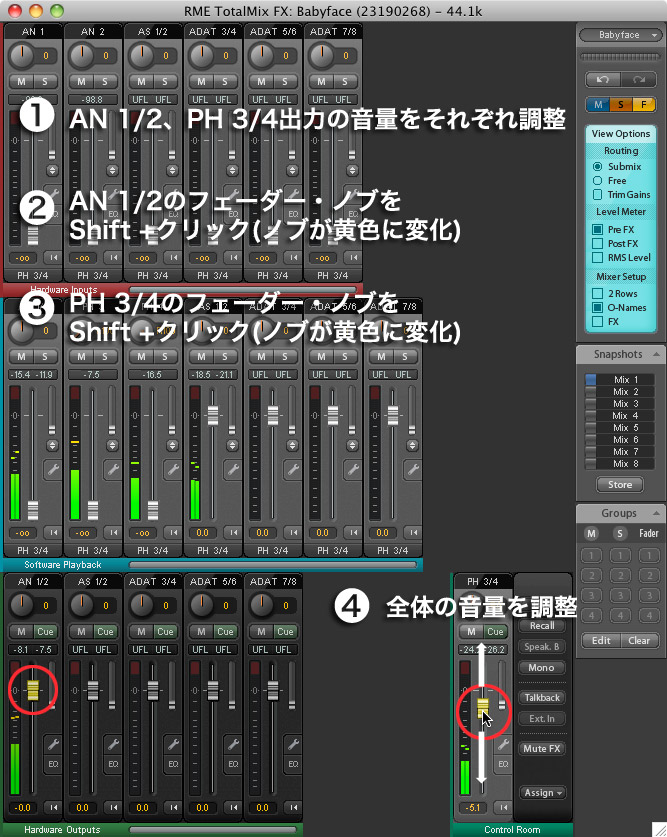This screenshot has width=667, height=837.
Task: Enable the Trim Gains checkbox
Action: [x=598, y=195]
